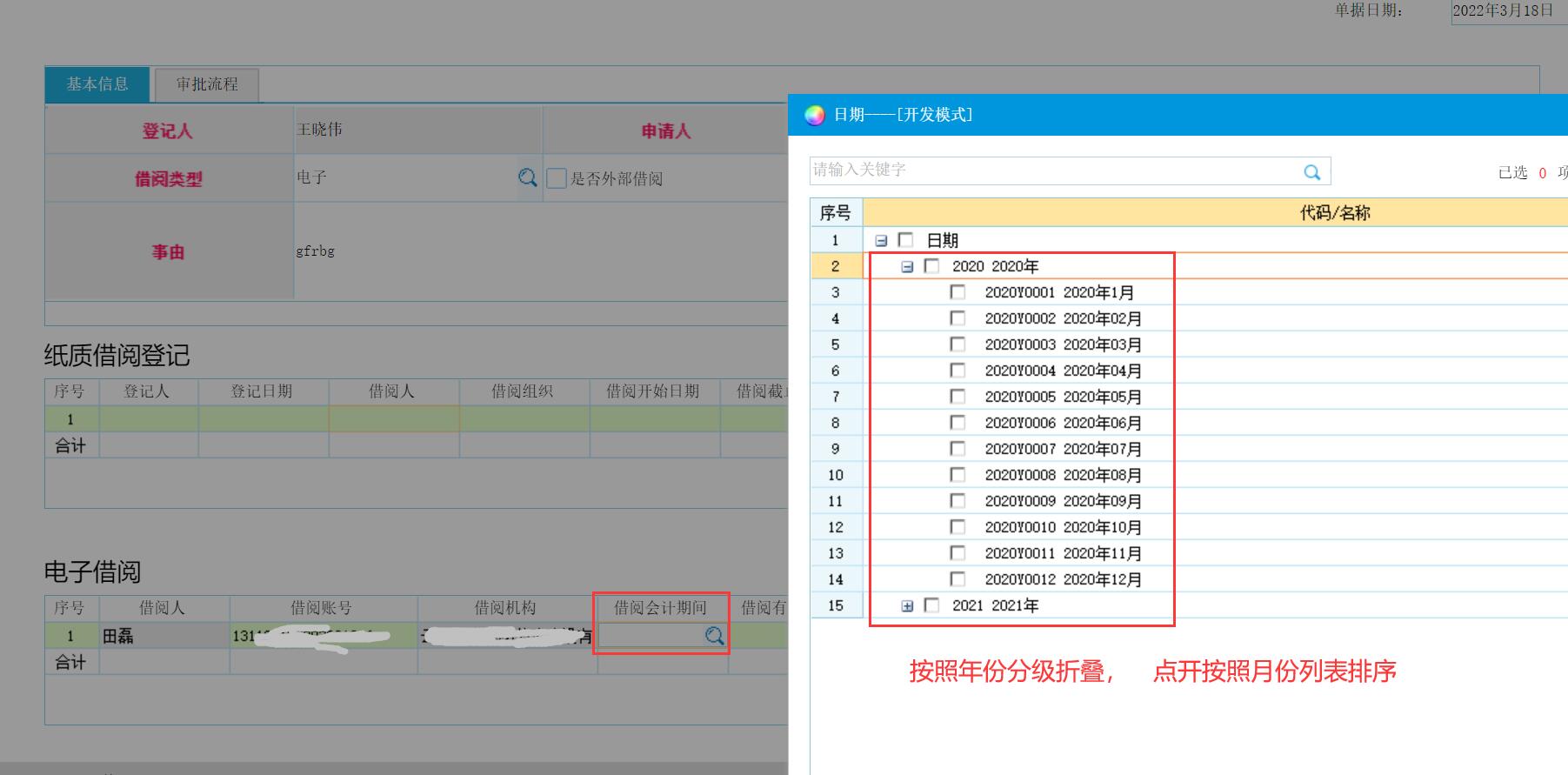Viewport: 1568px width, 775px height.
Task: Type in the 请输入关键字 search box
Action: [1052, 170]
